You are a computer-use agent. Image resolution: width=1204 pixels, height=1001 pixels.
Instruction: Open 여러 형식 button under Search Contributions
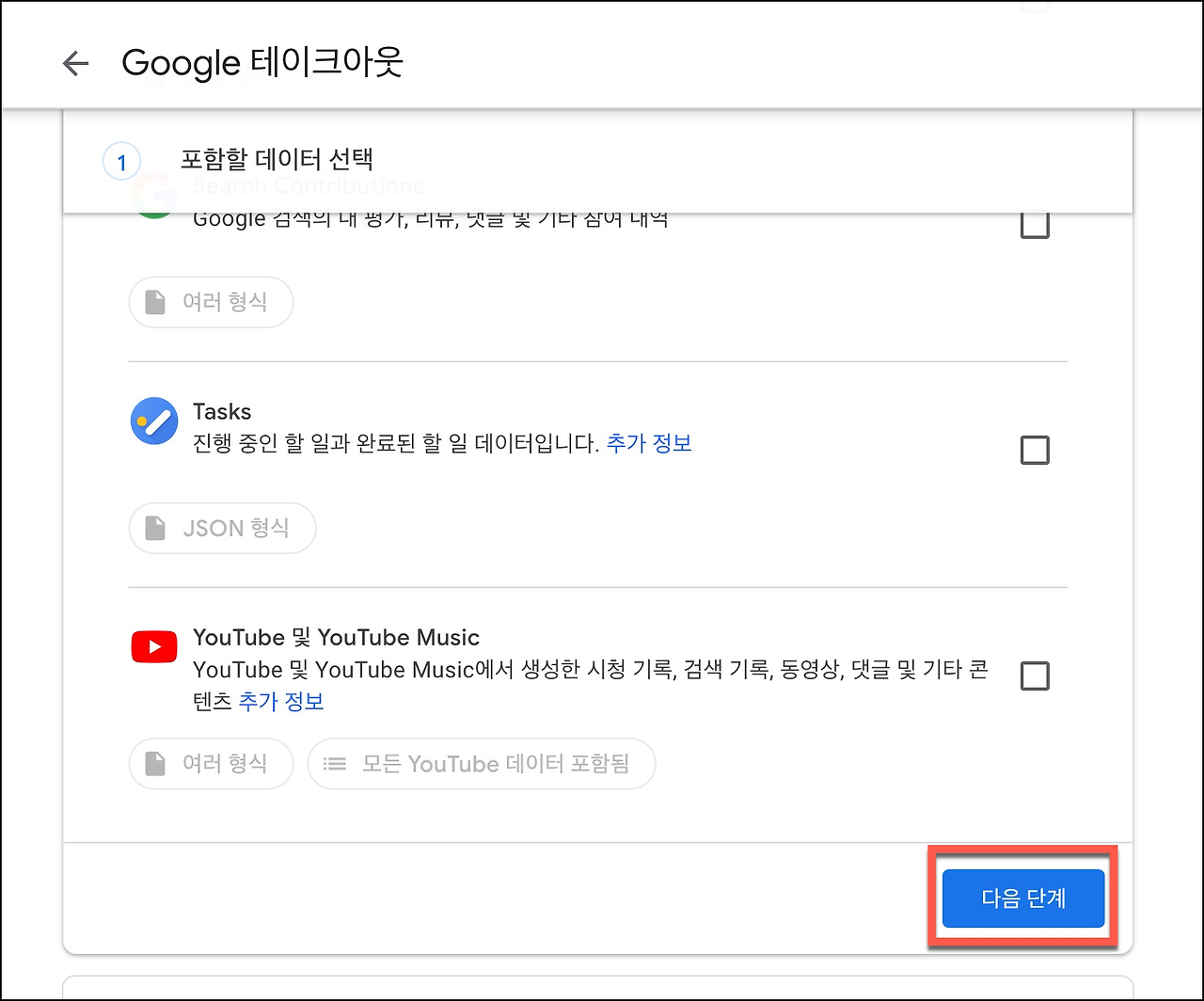211,302
